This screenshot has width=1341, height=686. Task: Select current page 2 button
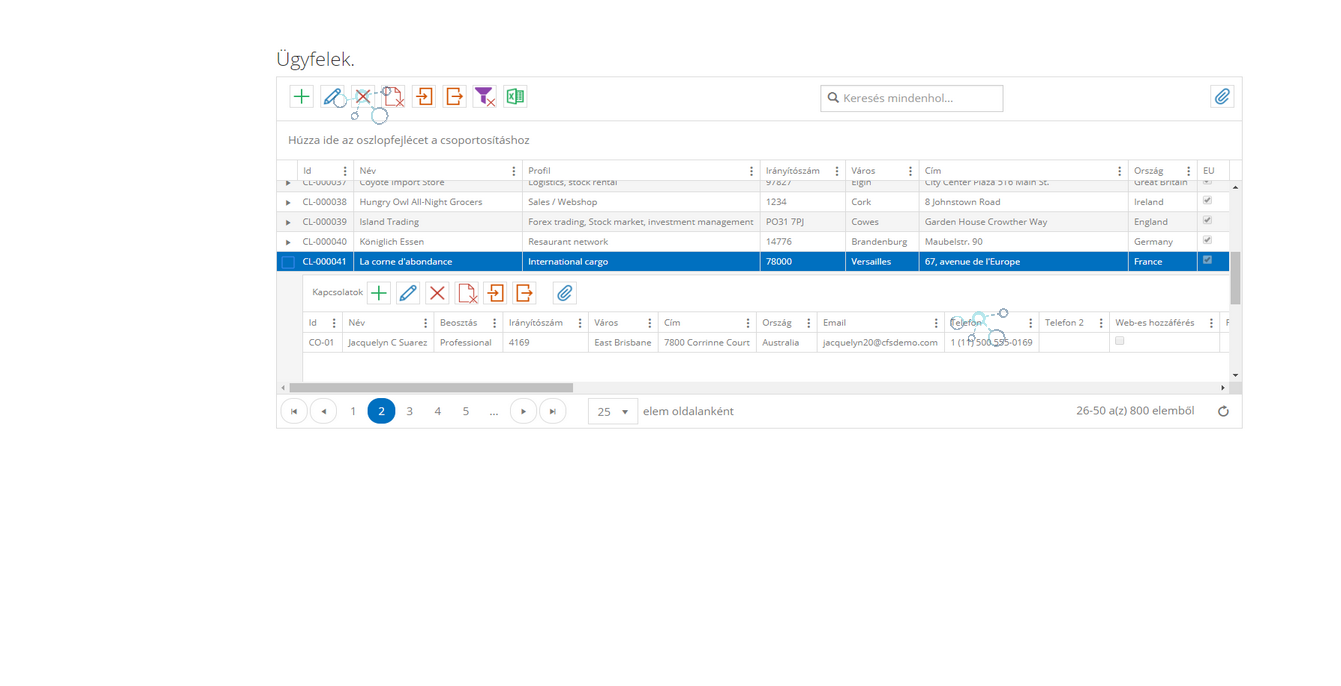pos(381,411)
